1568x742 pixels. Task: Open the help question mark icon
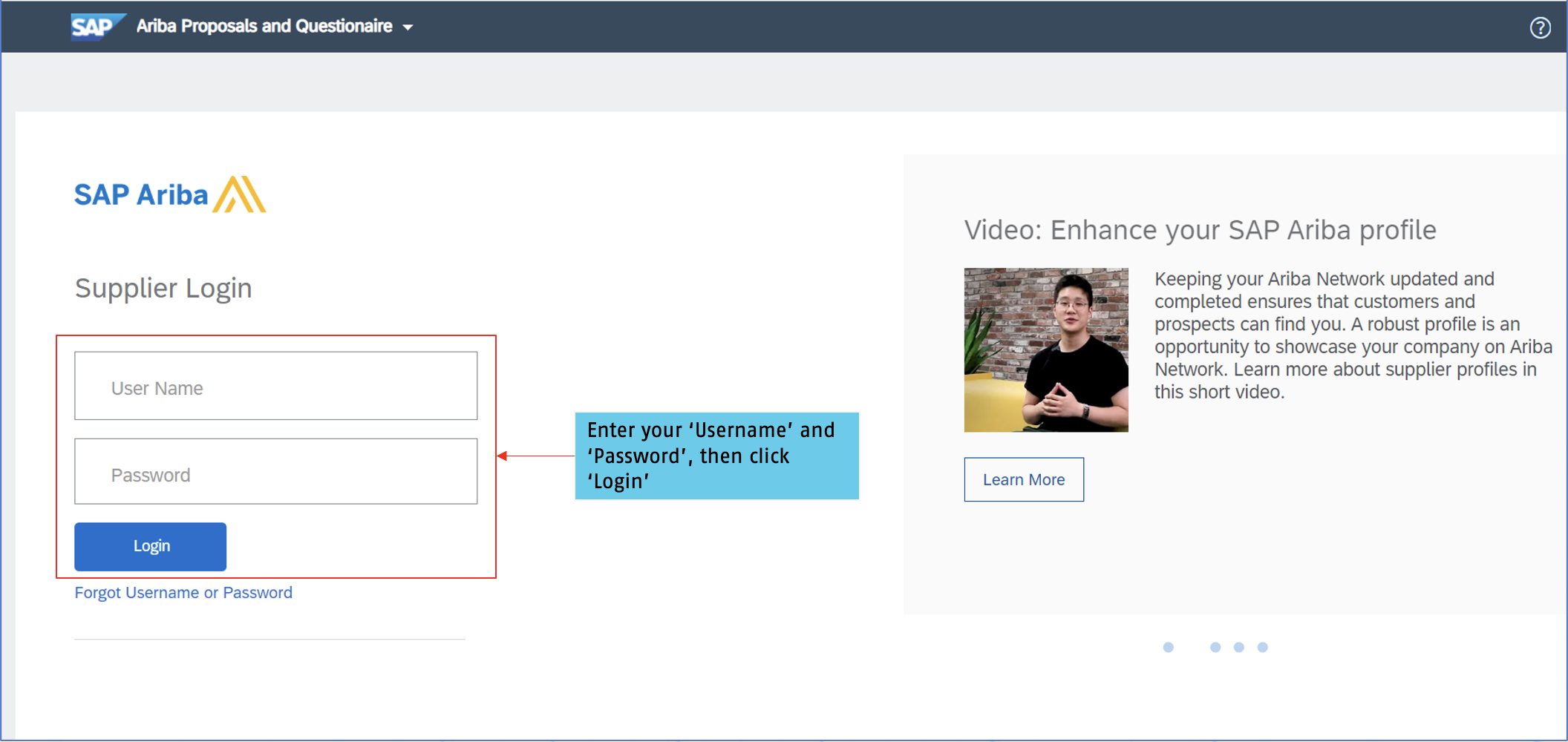(1540, 27)
